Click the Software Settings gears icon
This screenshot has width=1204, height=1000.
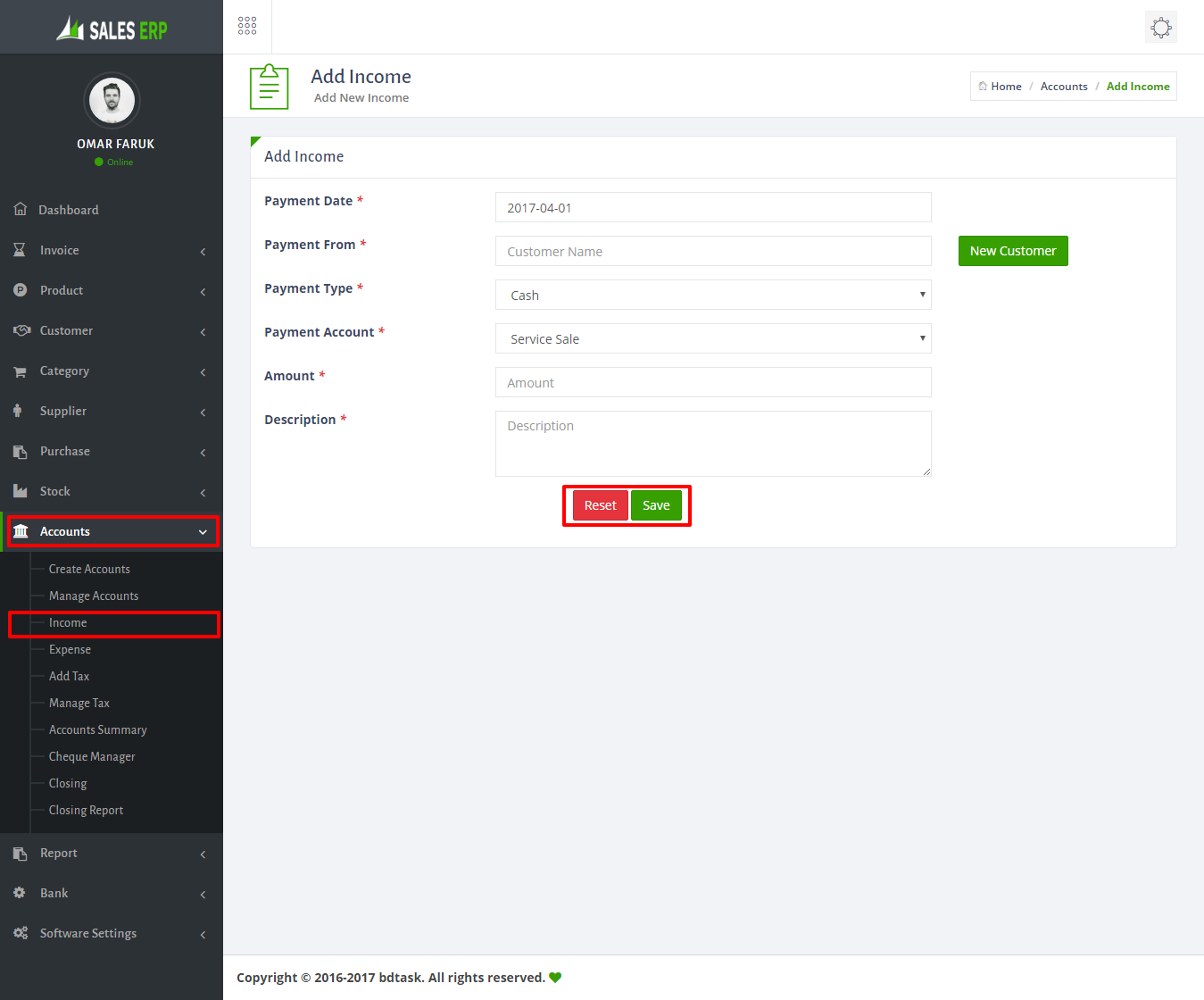pos(21,933)
